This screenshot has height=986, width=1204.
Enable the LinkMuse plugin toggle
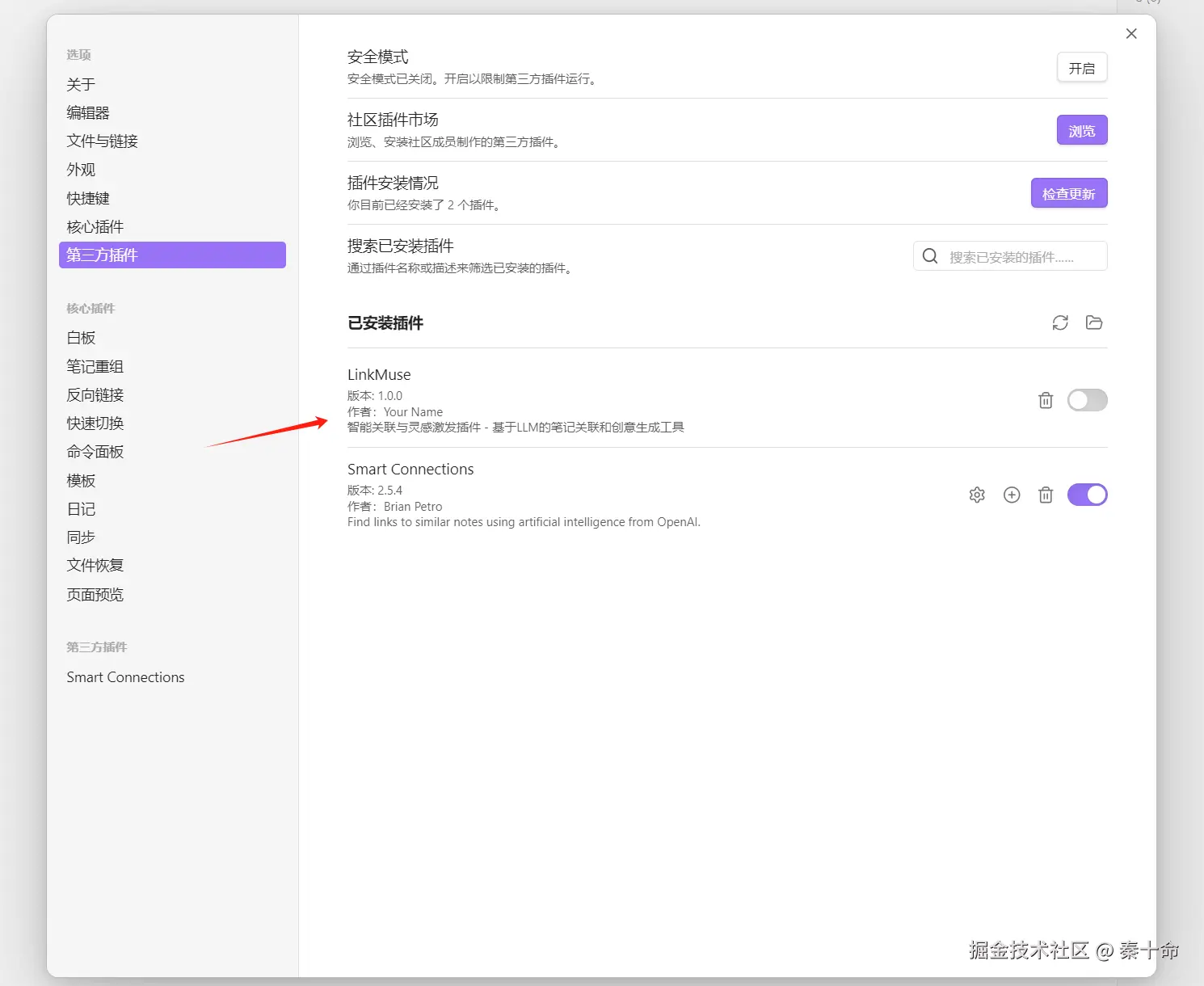point(1087,400)
